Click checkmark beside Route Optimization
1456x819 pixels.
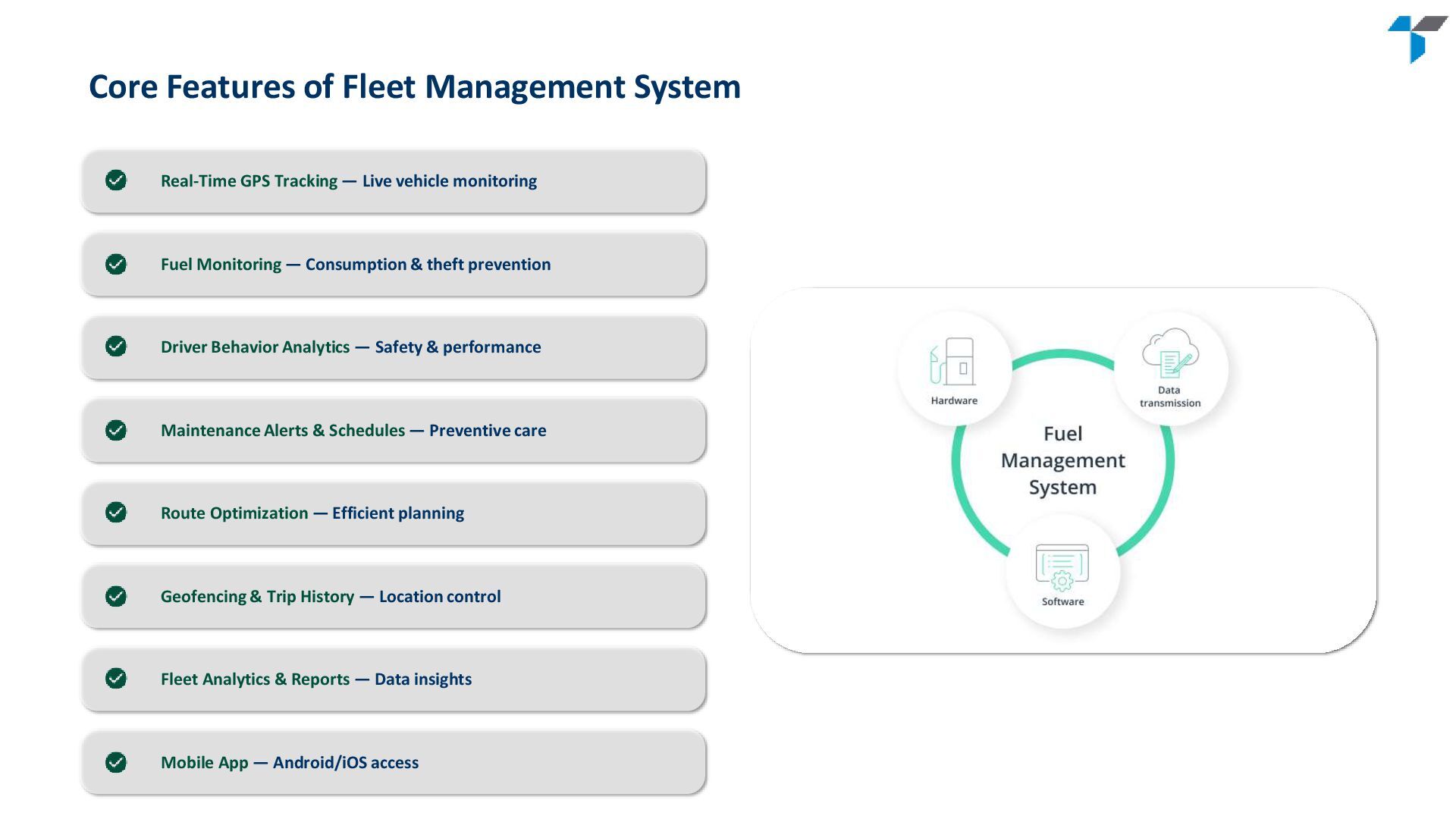pyautogui.click(x=116, y=513)
